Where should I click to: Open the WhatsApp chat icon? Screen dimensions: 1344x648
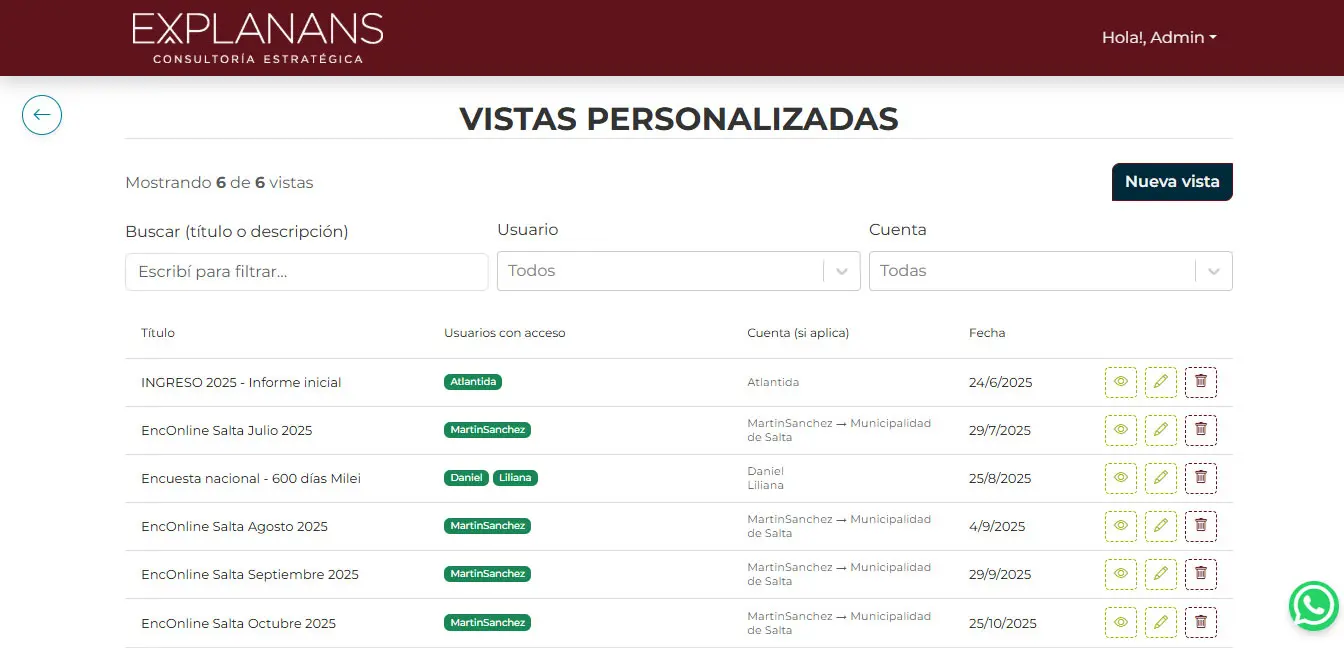[1313, 606]
